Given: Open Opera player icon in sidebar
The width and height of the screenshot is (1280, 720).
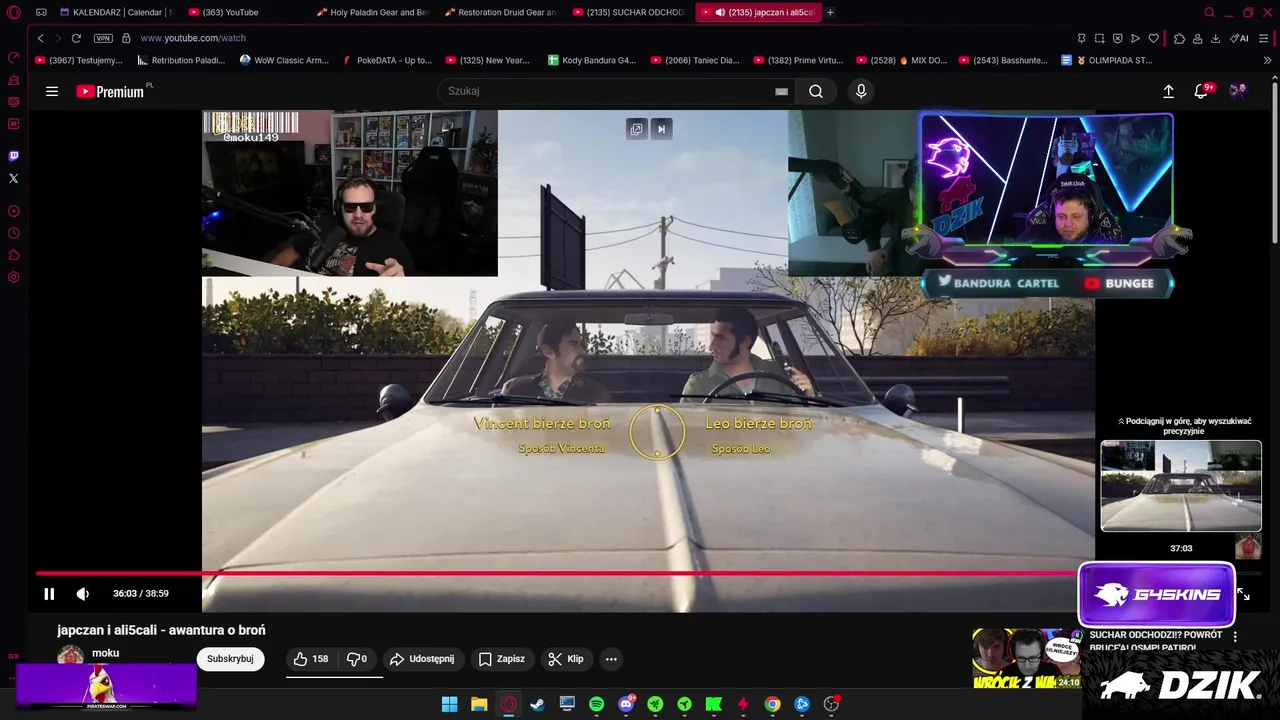Looking at the screenshot, I should (x=13, y=211).
